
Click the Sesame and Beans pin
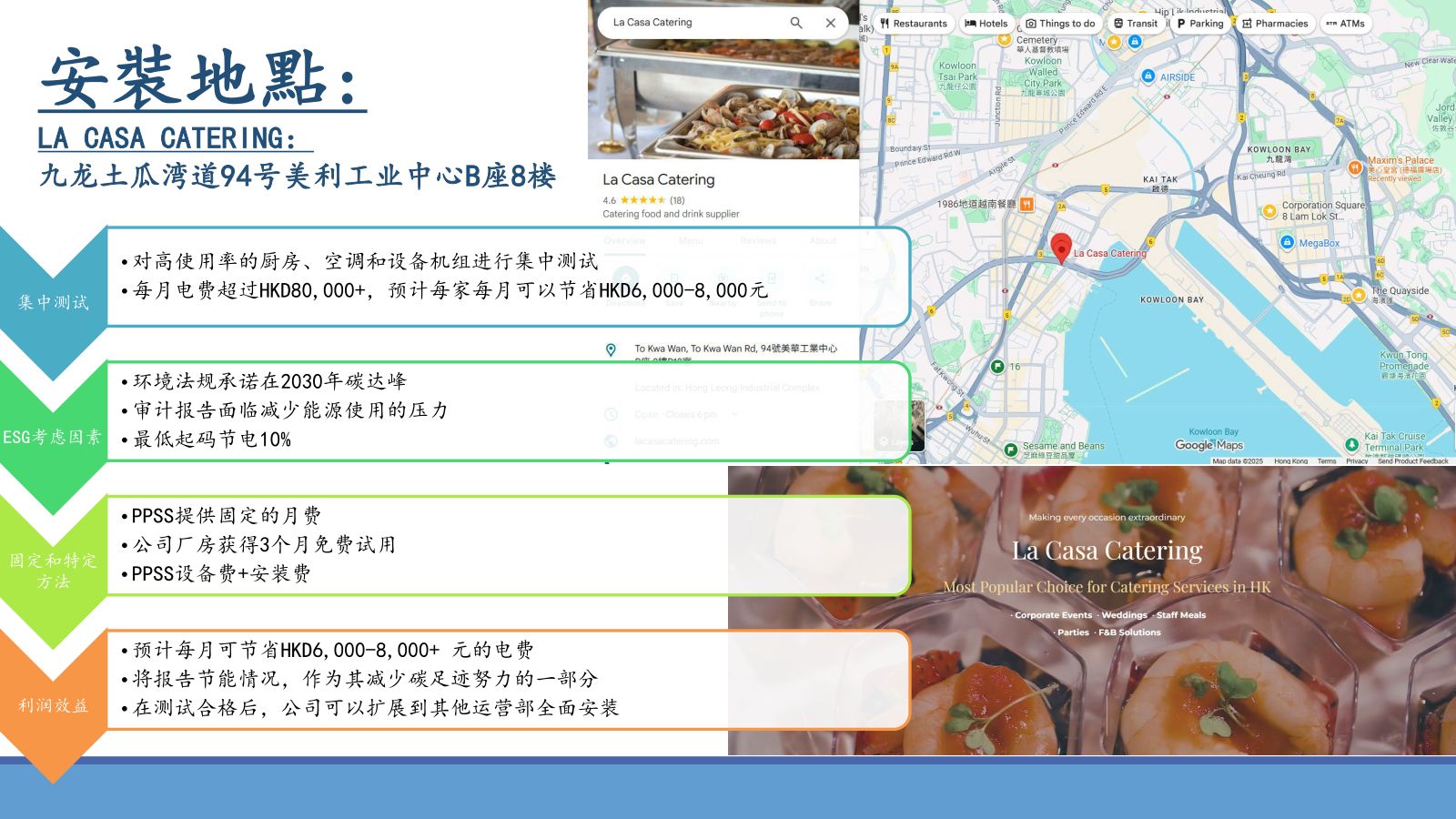(x=1010, y=450)
